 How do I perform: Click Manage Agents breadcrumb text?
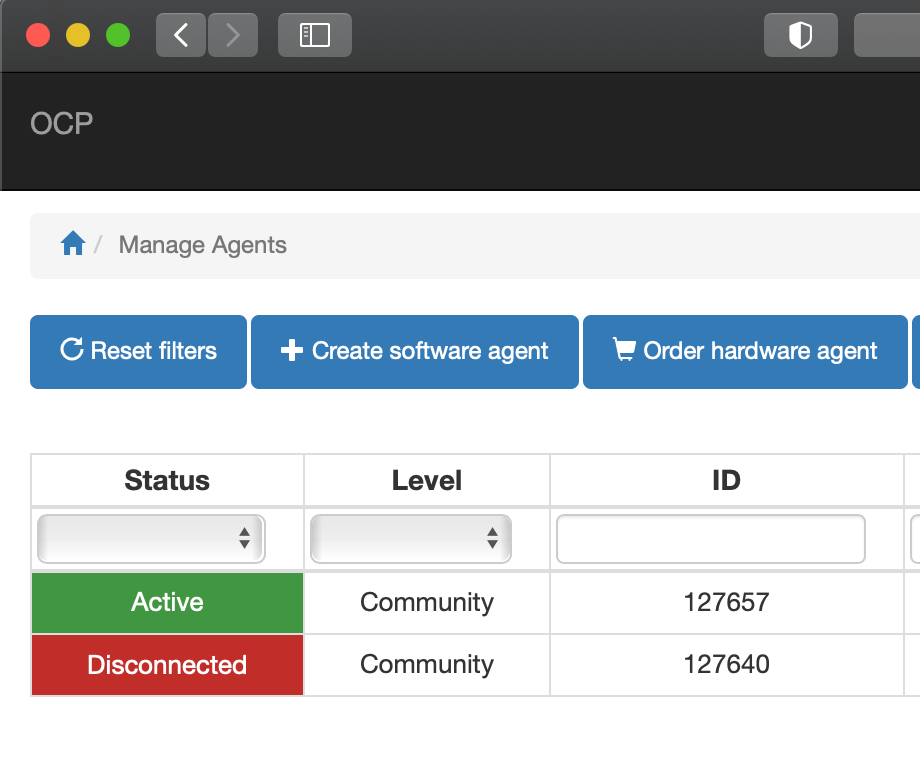pos(202,245)
